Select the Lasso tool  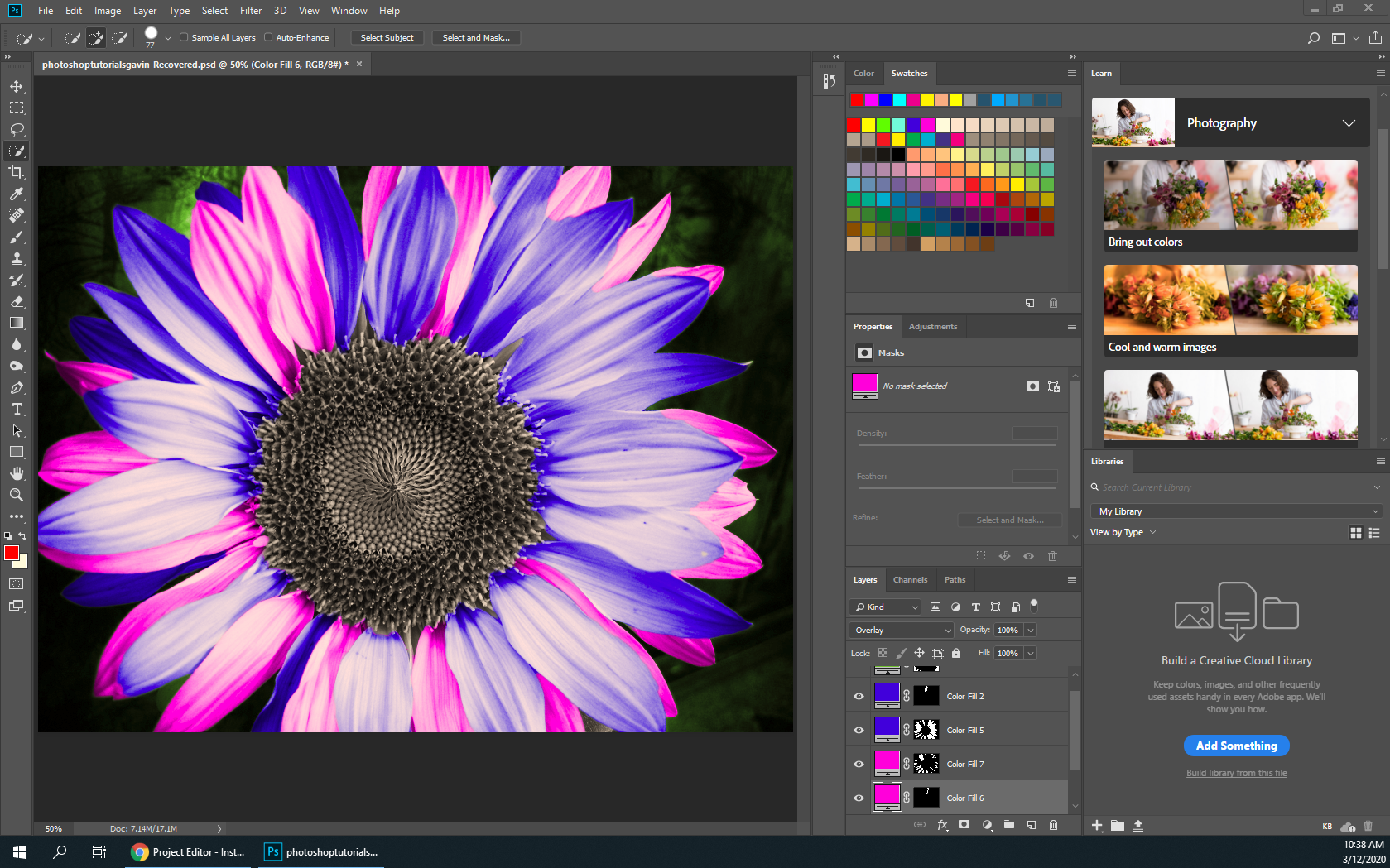(x=17, y=129)
